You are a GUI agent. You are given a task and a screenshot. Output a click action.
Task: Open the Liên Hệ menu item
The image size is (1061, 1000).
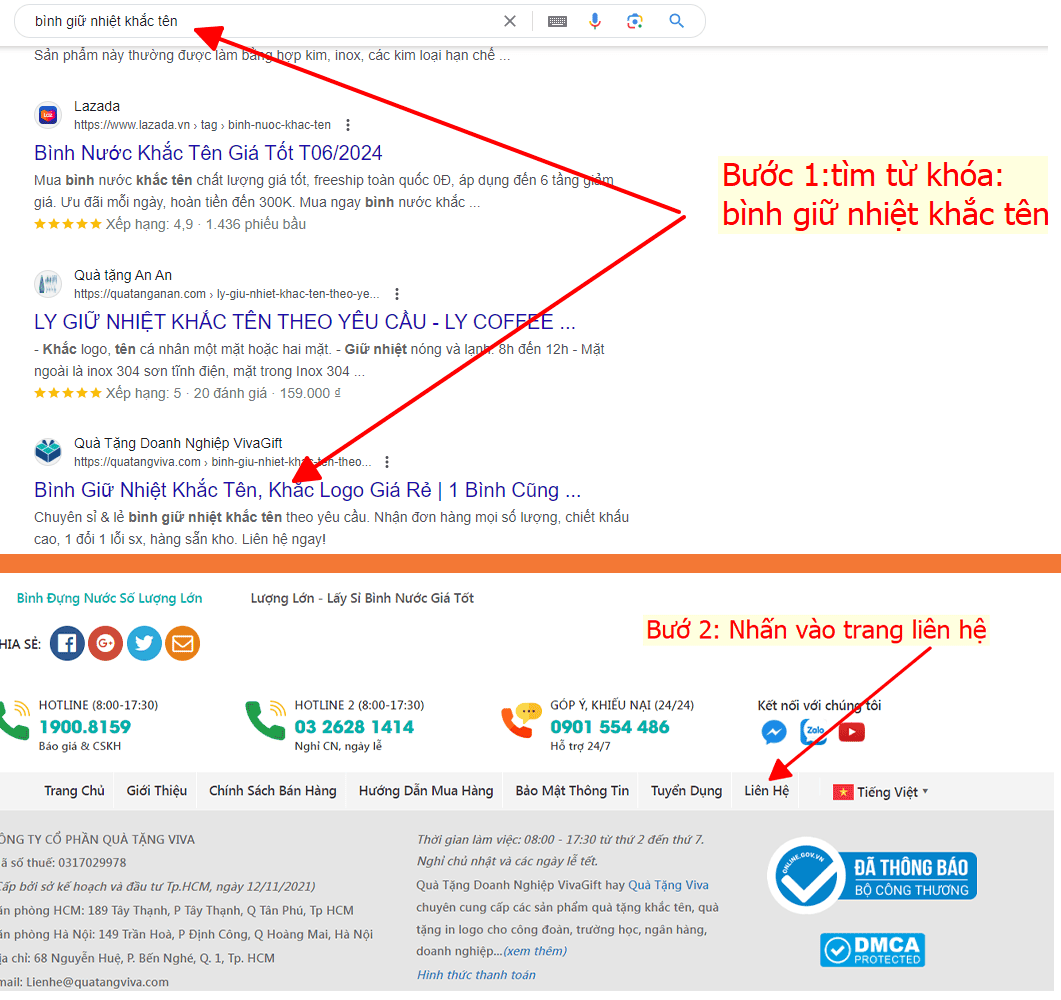click(766, 791)
